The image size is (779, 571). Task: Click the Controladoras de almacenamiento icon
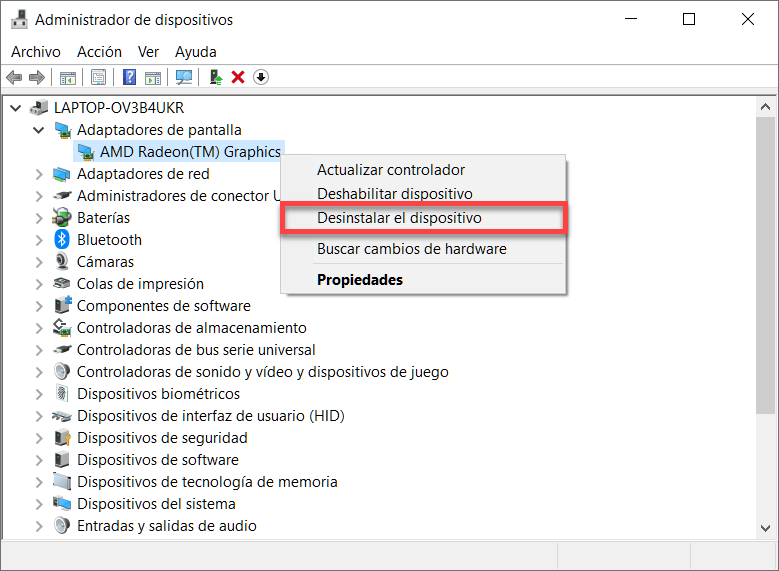click(62, 327)
